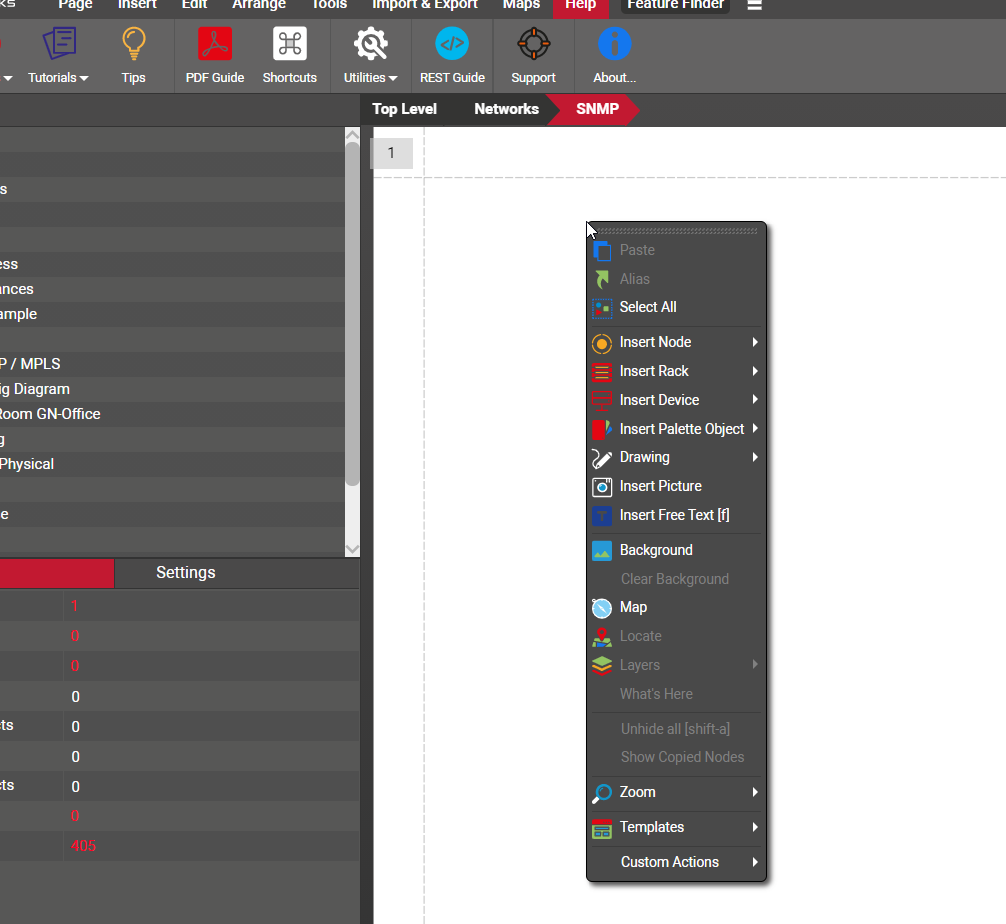
Task: Click the Shortcuts toolbar icon
Action: (290, 45)
